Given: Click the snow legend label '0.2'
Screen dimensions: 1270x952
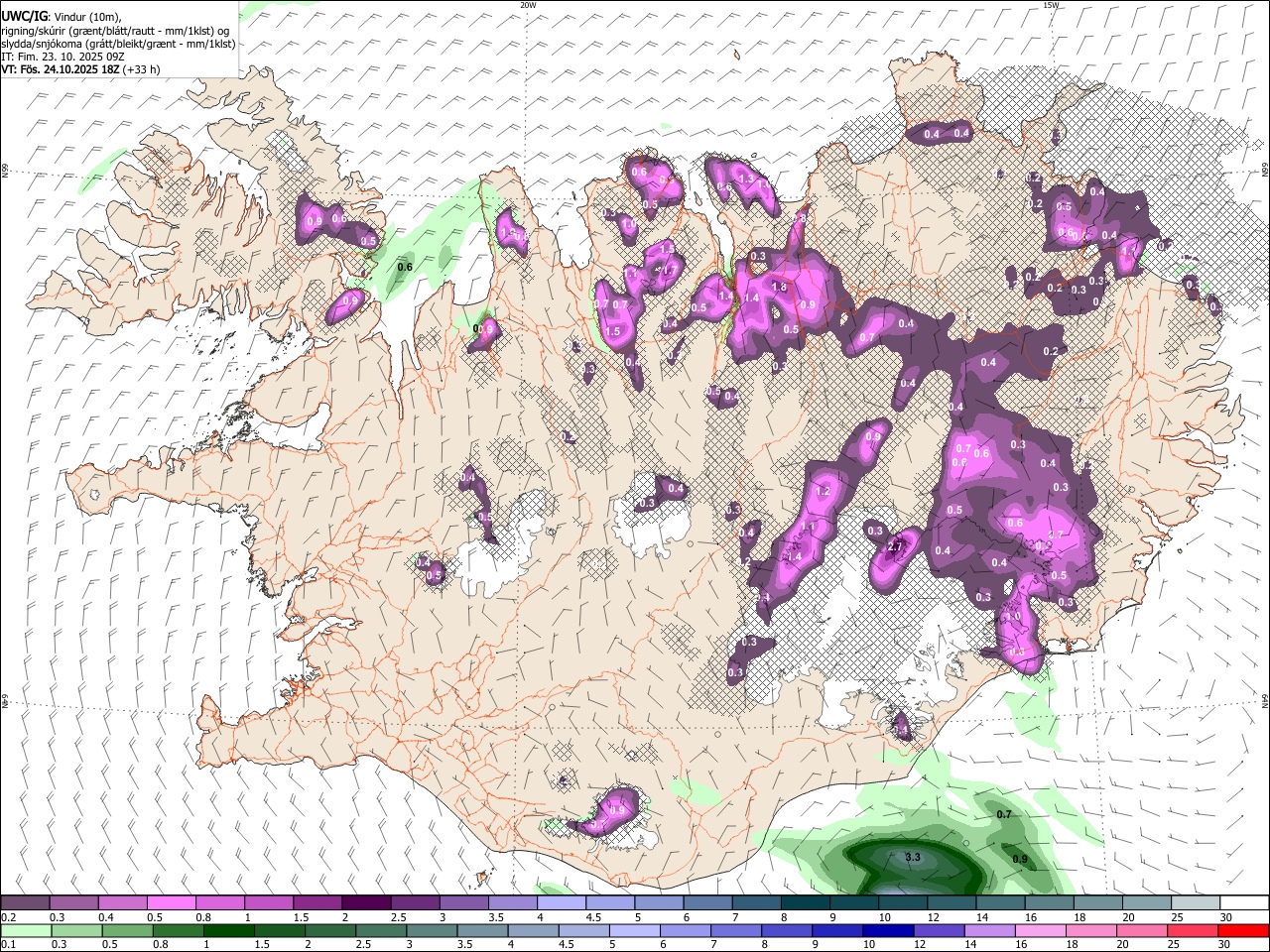Looking at the screenshot, I should click(8, 917).
